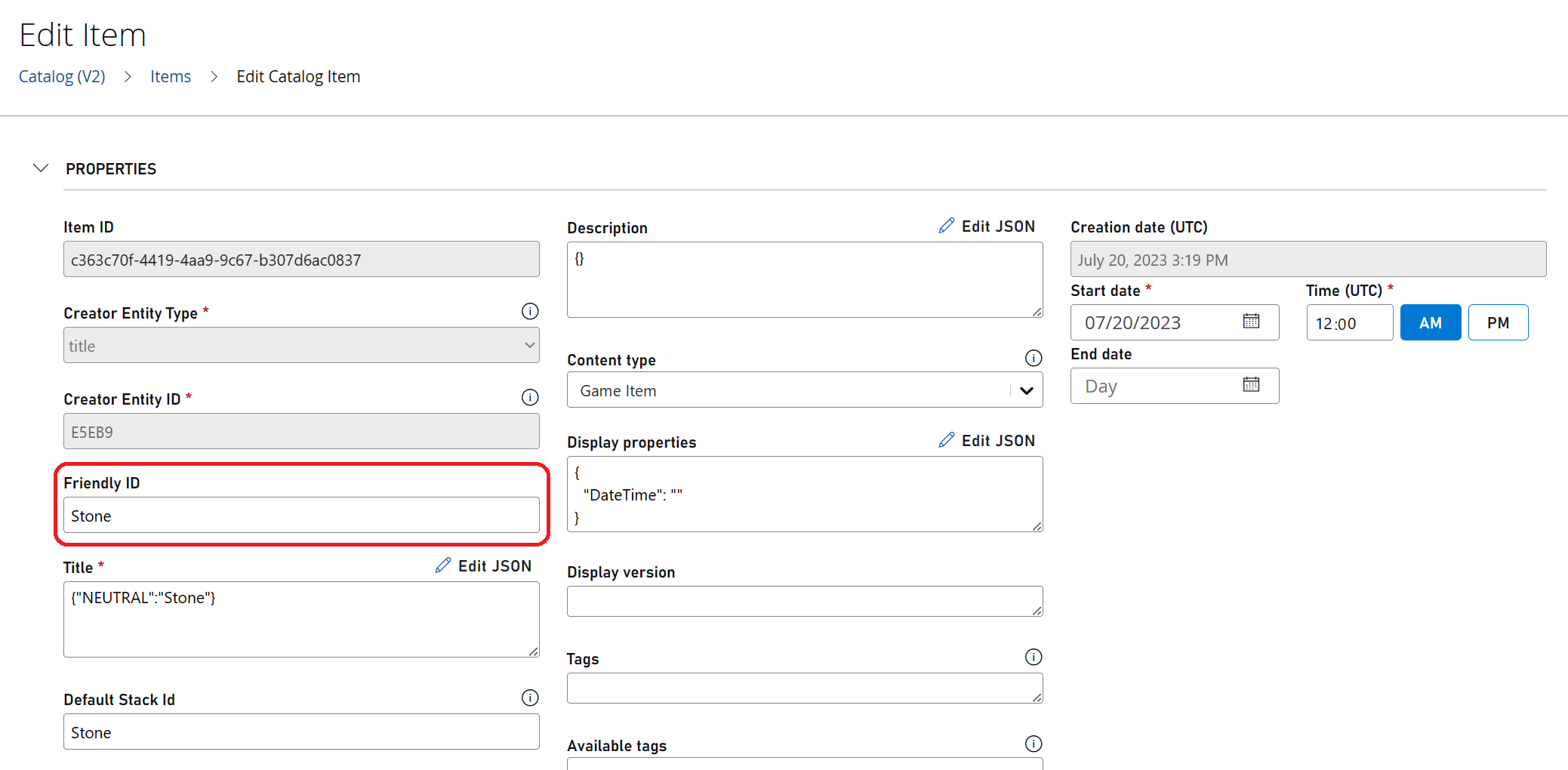Viewport: 1568px width, 770px height.
Task: Open the Creator Entity Type dropdown
Action: pyautogui.click(x=301, y=346)
